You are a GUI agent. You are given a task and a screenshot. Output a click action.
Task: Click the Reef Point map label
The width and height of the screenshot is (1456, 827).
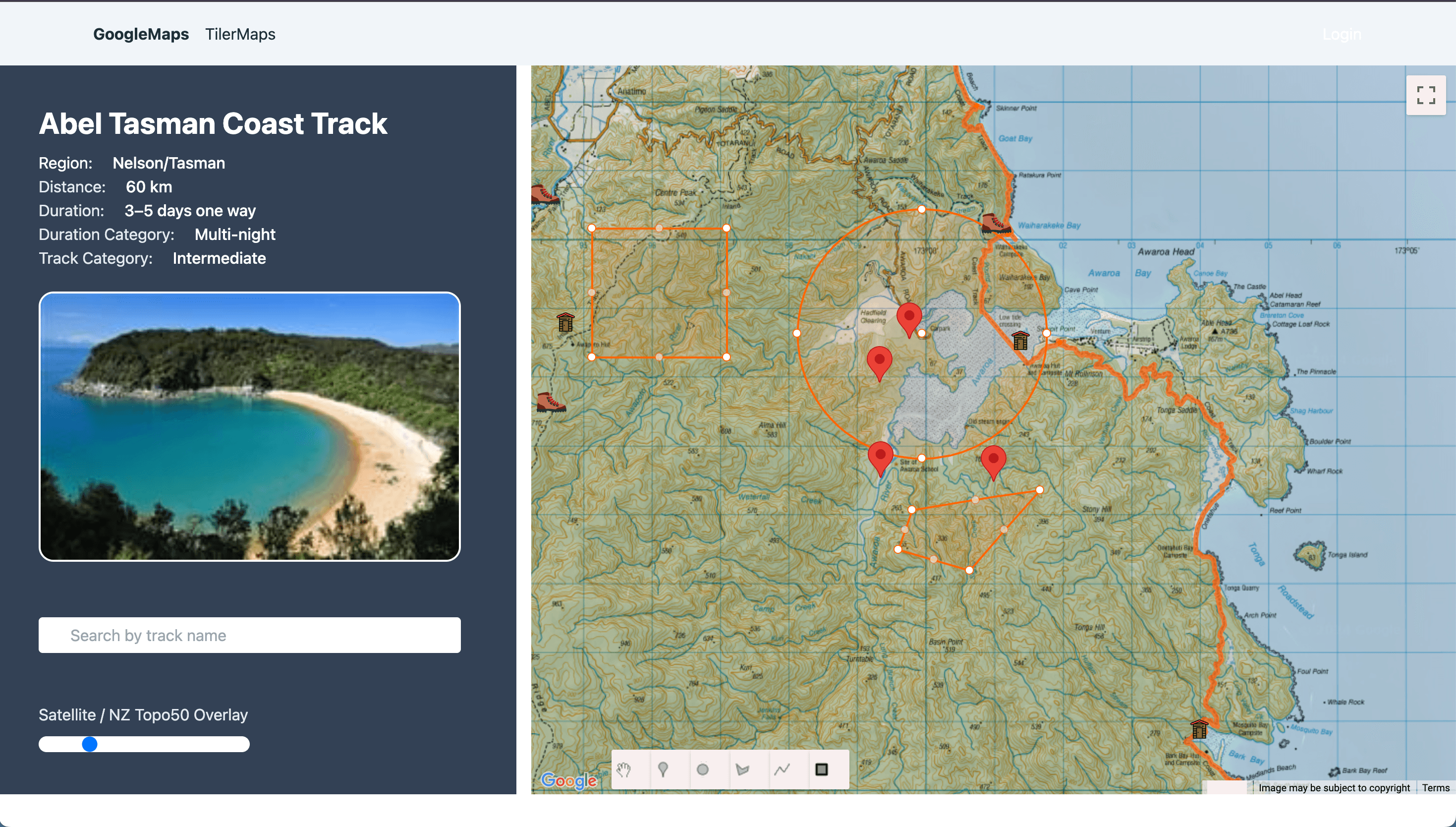(1285, 510)
